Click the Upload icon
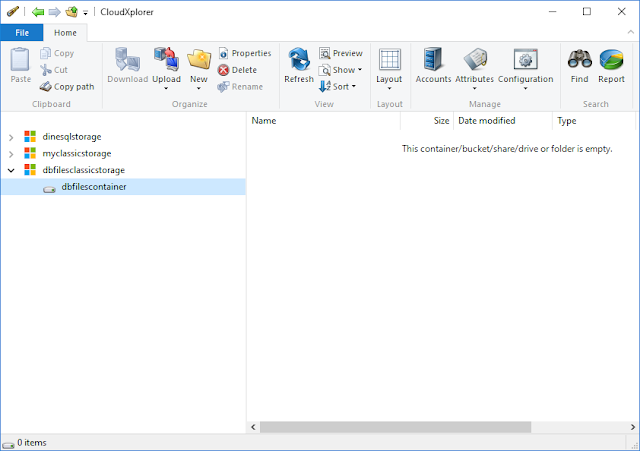The image size is (640, 451). pyautogui.click(x=166, y=60)
